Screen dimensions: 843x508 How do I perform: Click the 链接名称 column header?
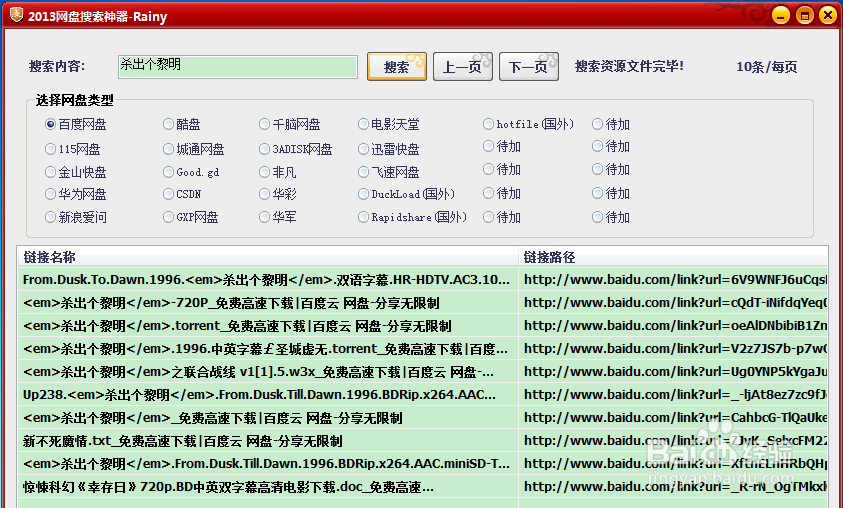coord(268,257)
